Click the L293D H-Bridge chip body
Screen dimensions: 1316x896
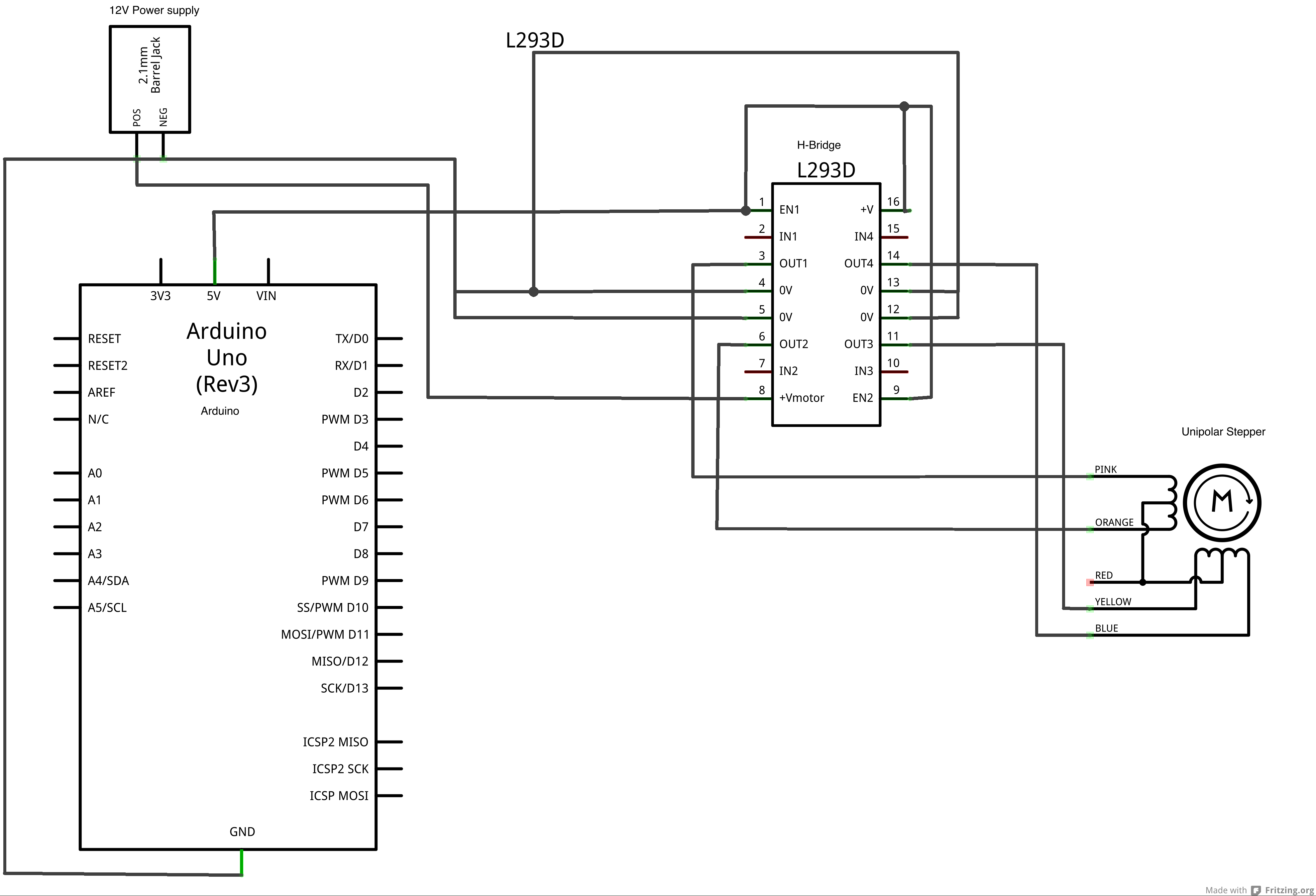point(825,306)
